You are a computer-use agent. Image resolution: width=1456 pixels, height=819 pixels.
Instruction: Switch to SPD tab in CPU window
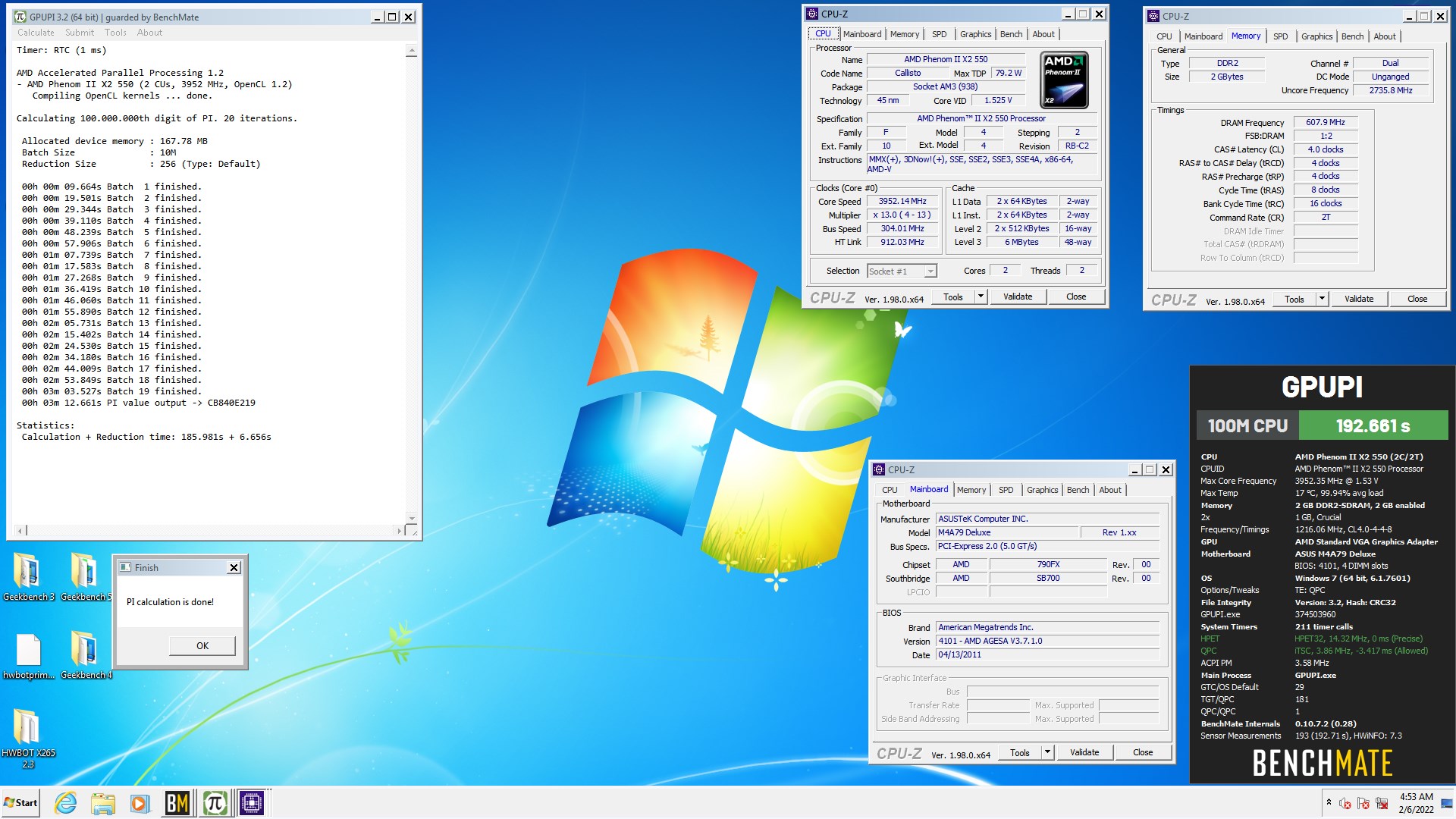pos(939,34)
